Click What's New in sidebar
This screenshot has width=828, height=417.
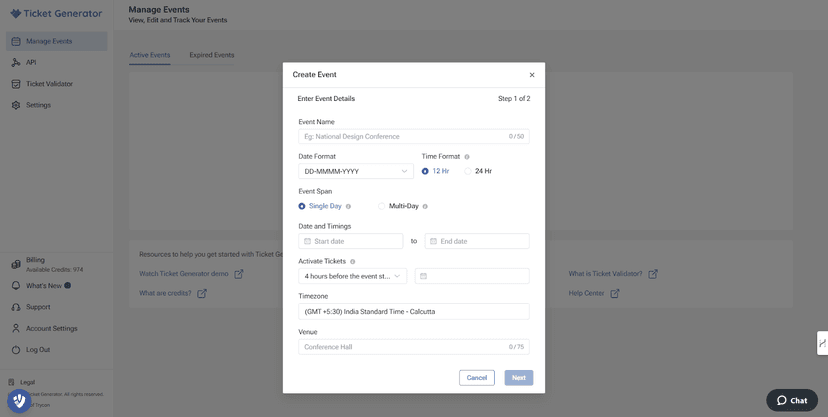(x=44, y=286)
